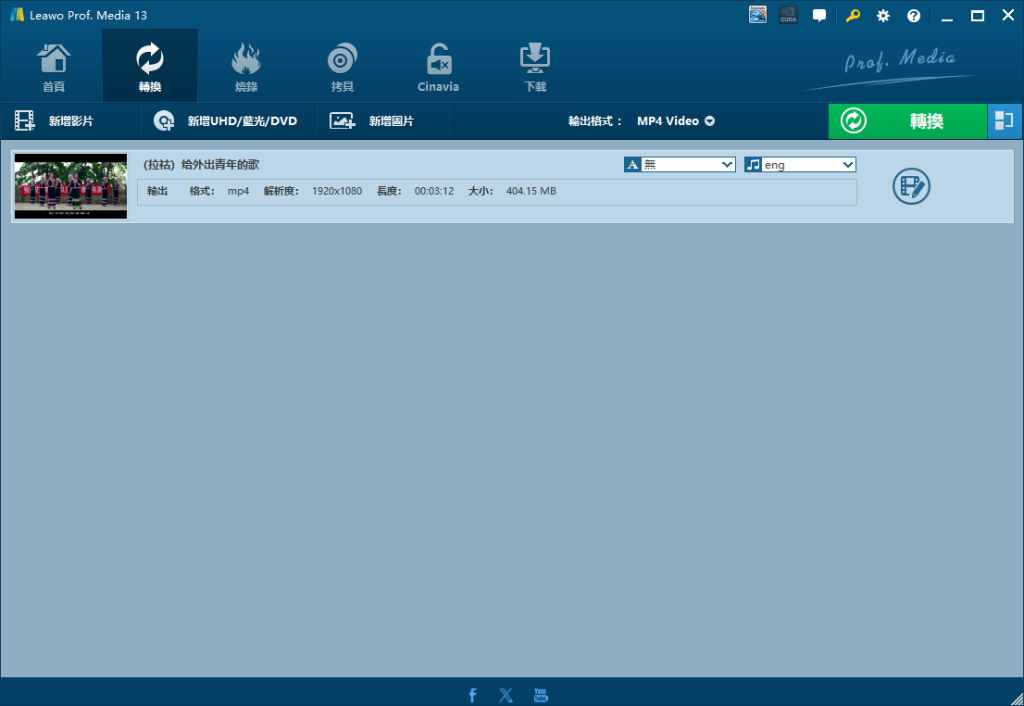1024x706 pixels.
Task: Open the feedback speech bubble icon
Action: [x=819, y=16]
